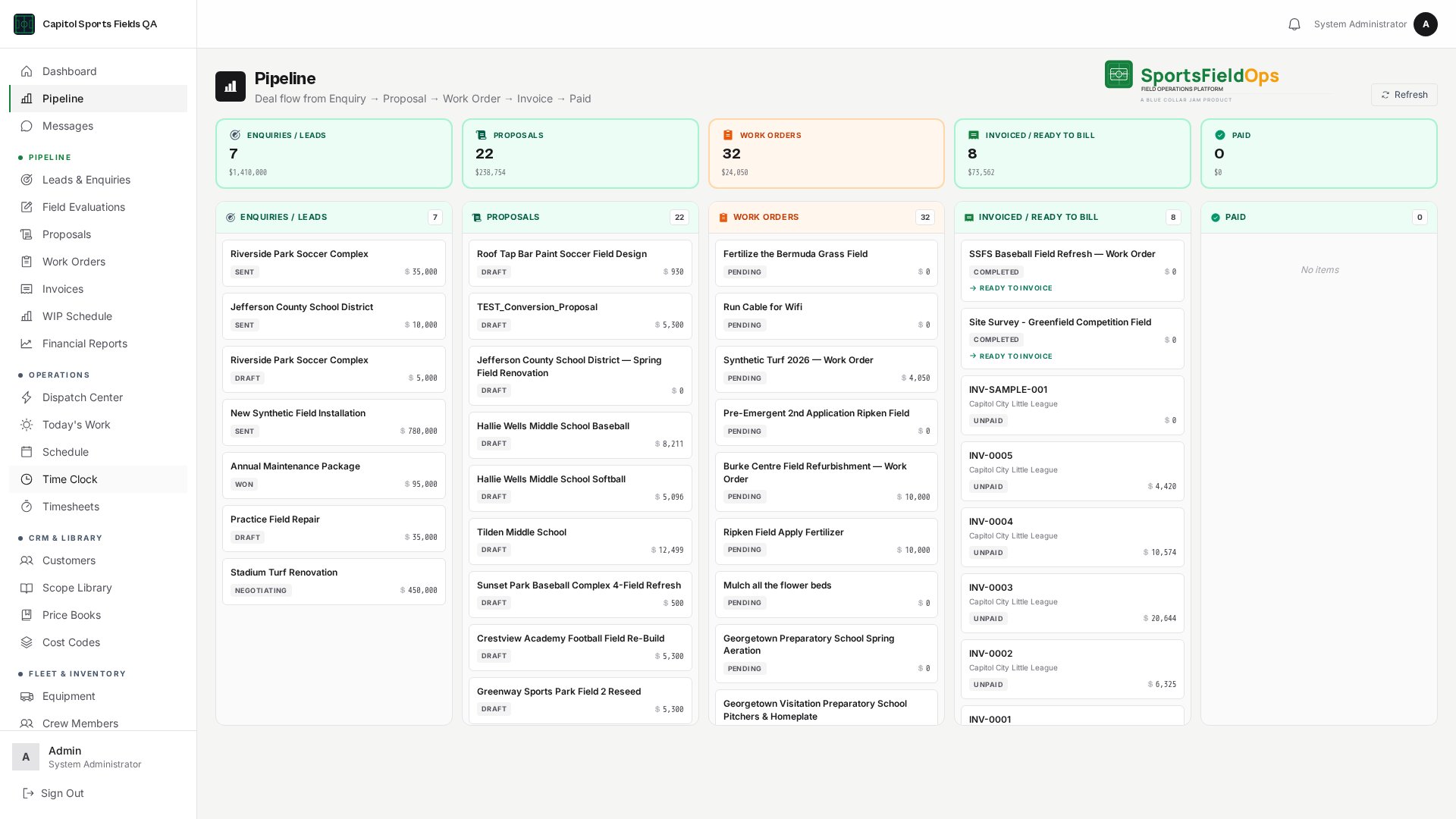
Task: Click the Sign Out arrow icon
Action: 28,793
